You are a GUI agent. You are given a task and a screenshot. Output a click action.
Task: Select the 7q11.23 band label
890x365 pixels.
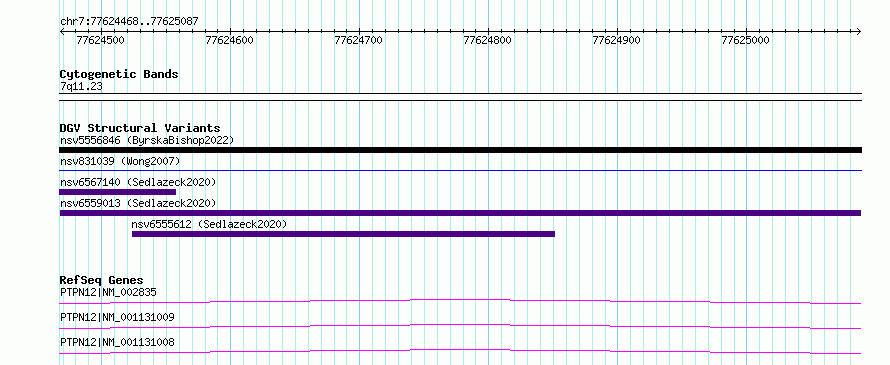point(81,87)
